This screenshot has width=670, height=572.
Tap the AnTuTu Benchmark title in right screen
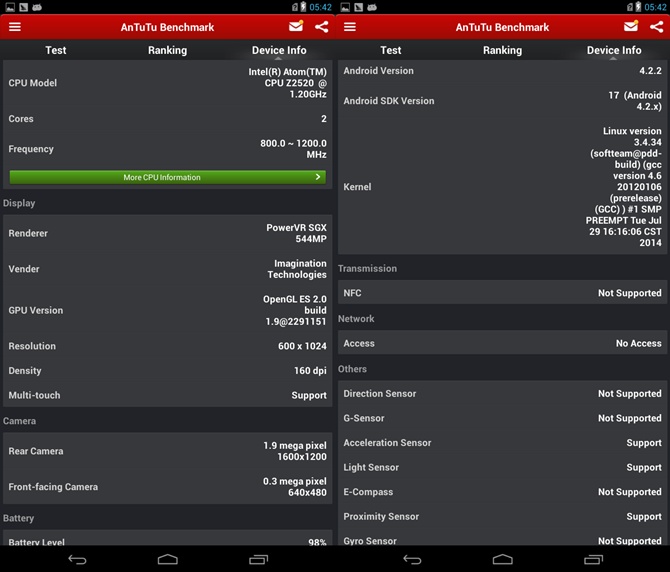point(502,27)
